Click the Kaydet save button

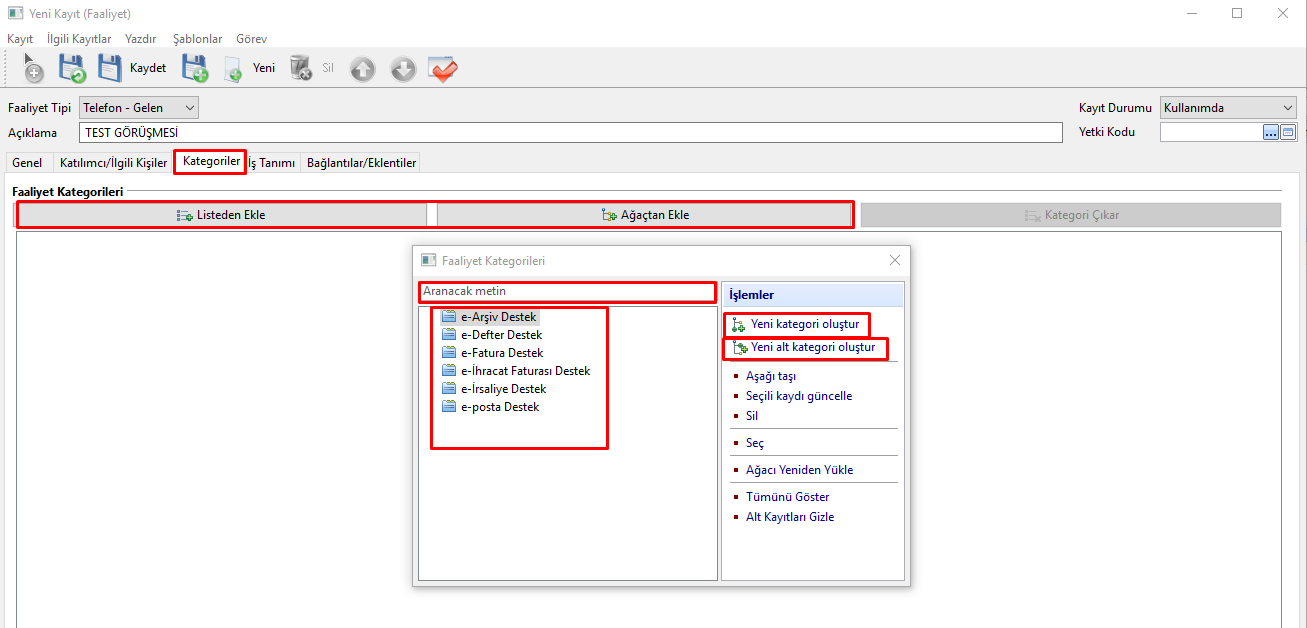[x=132, y=69]
